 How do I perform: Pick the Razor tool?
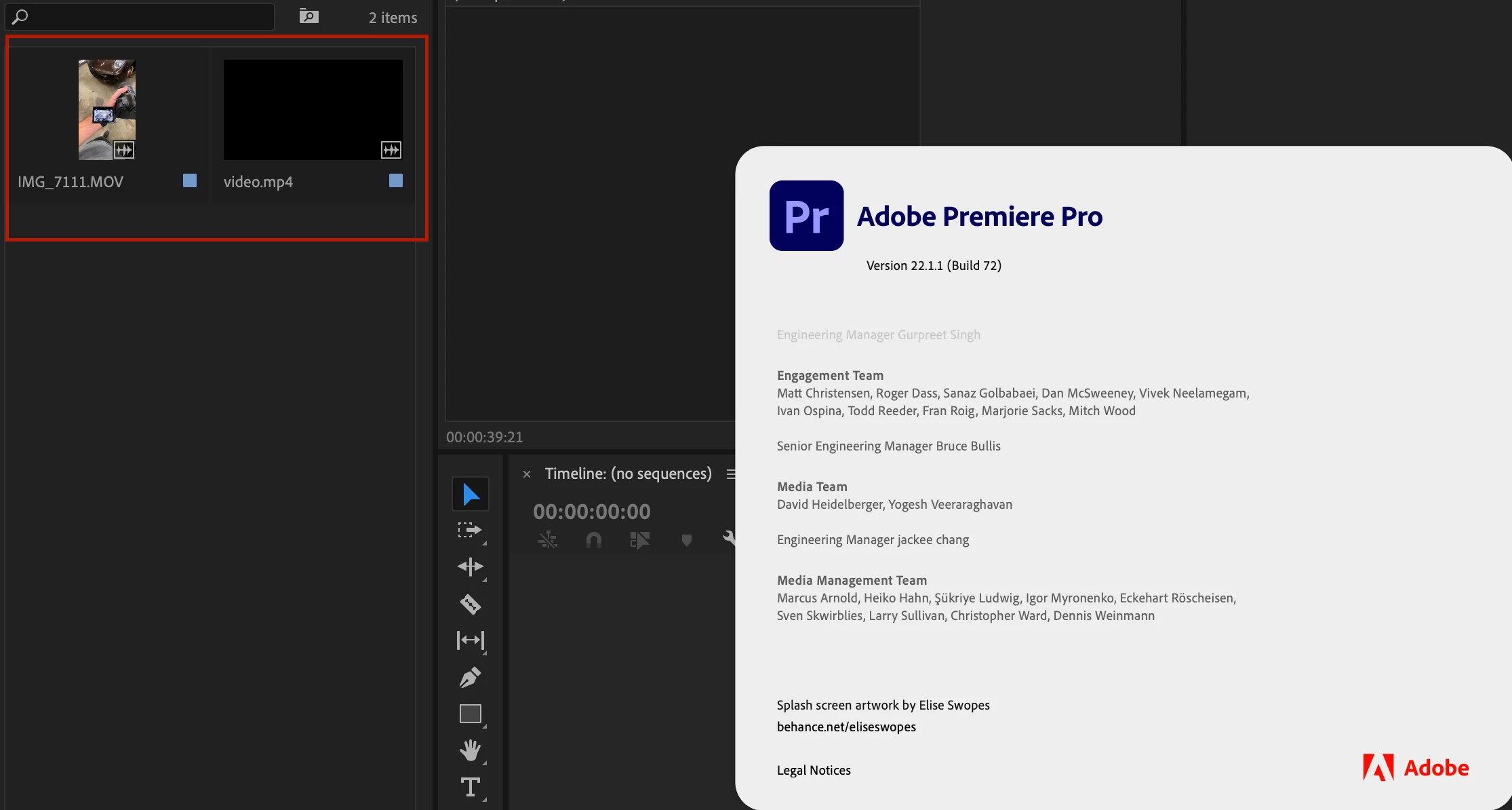[x=470, y=604]
